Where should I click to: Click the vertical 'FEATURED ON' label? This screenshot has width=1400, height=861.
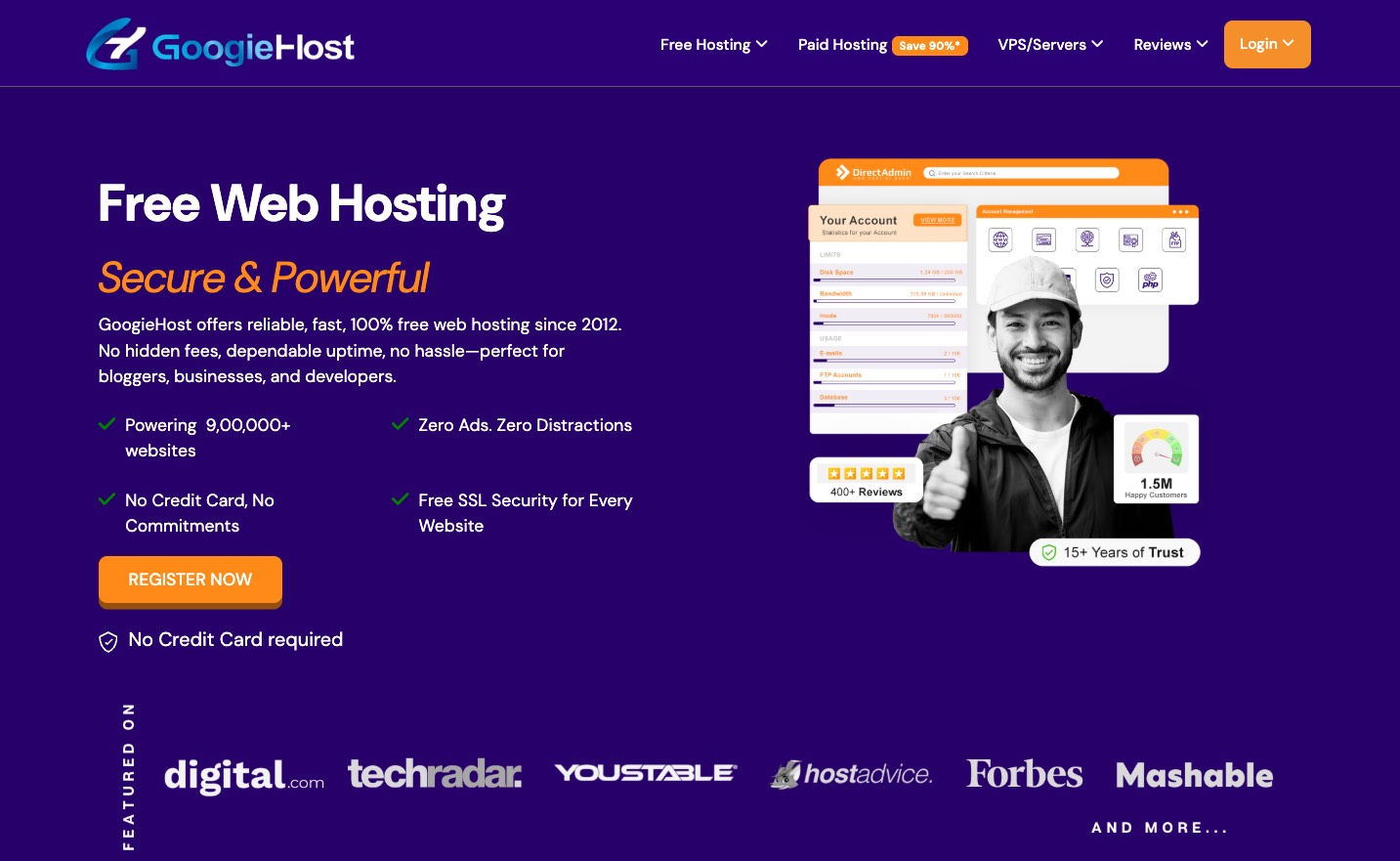coord(128,776)
